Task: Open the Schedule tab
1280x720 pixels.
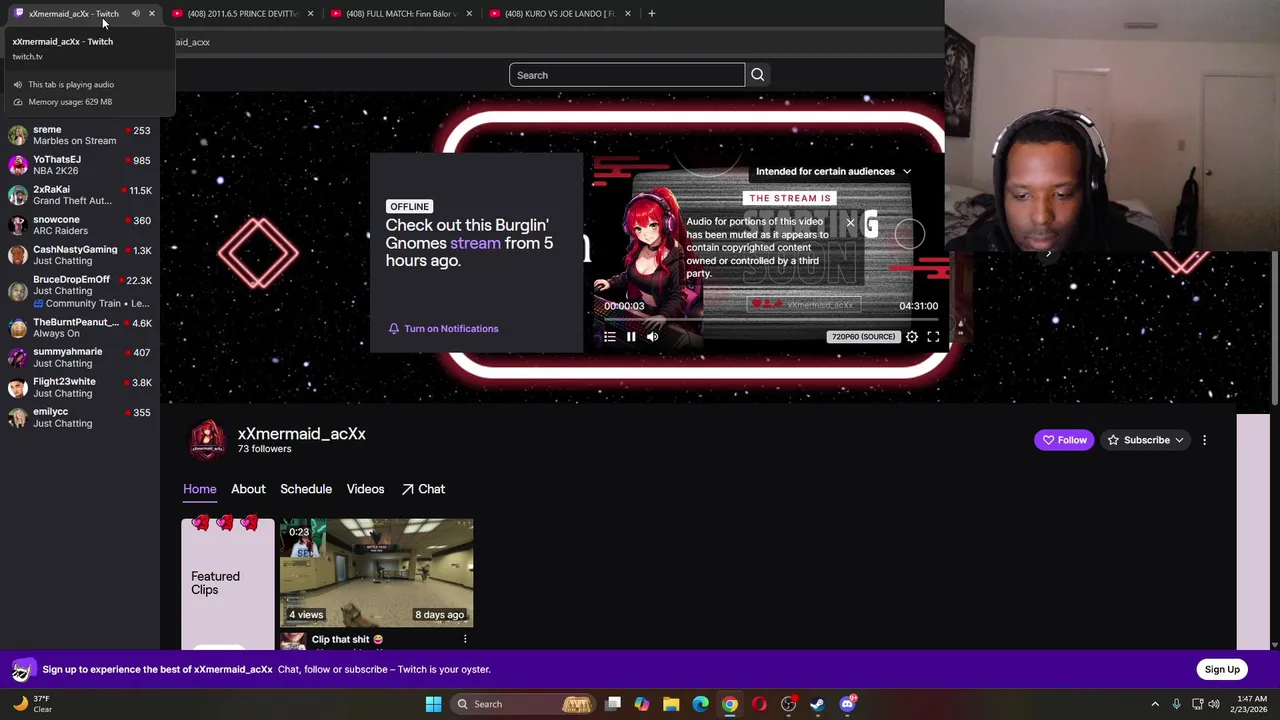Action: [x=306, y=489]
